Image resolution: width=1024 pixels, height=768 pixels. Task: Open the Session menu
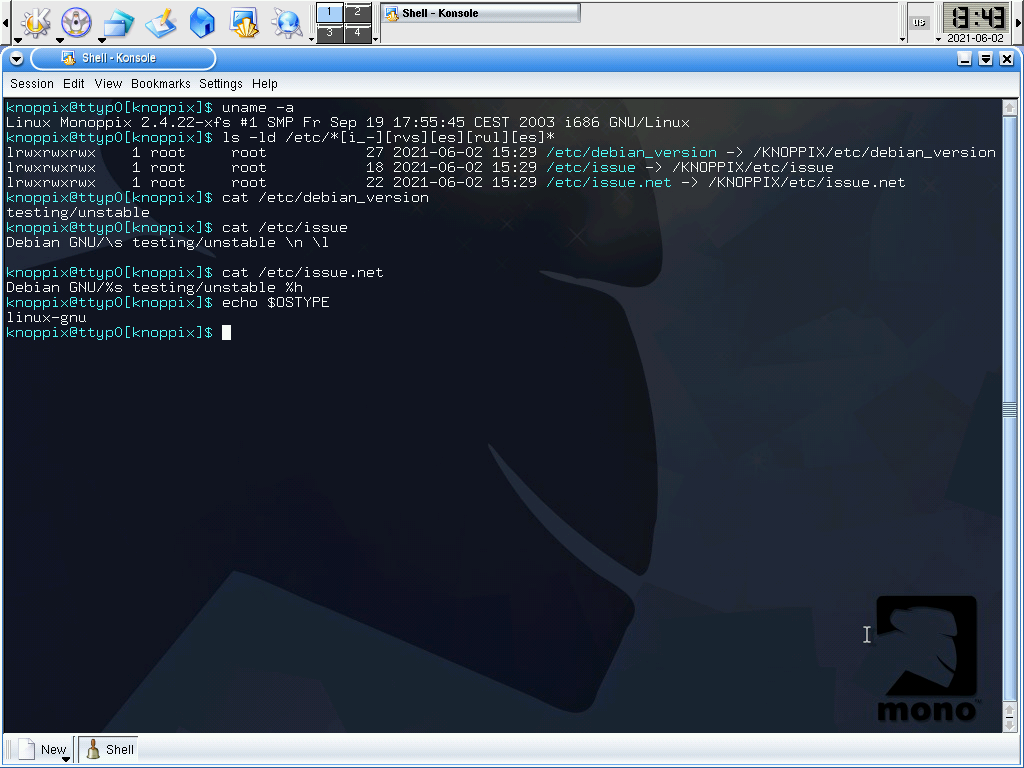click(32, 84)
